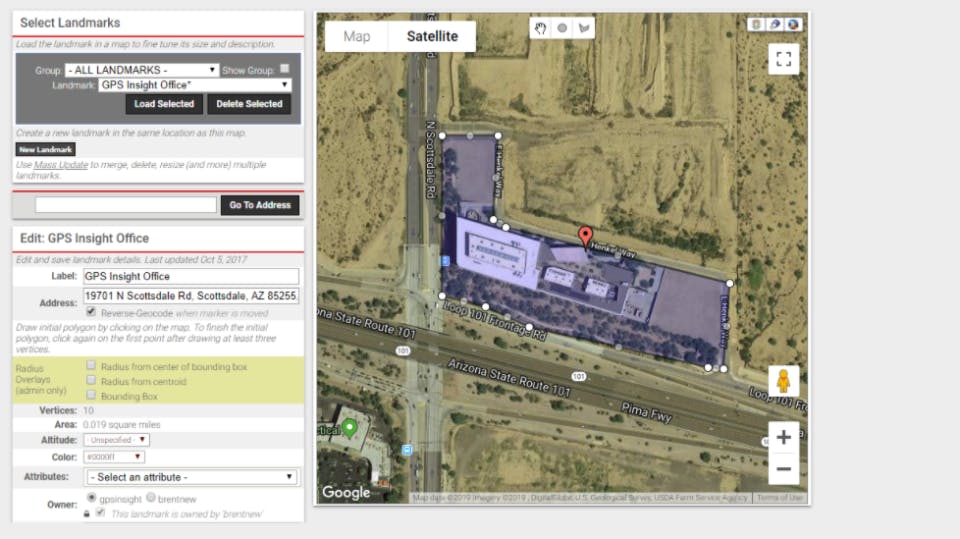This screenshot has width=960, height=539.
Task: Open the Group dropdown ALL LANDMARKS
Action: coord(141,70)
